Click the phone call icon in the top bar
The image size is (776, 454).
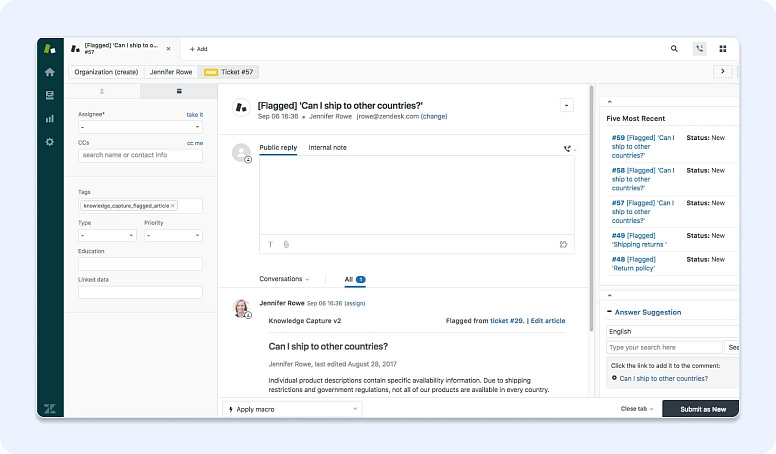click(699, 48)
